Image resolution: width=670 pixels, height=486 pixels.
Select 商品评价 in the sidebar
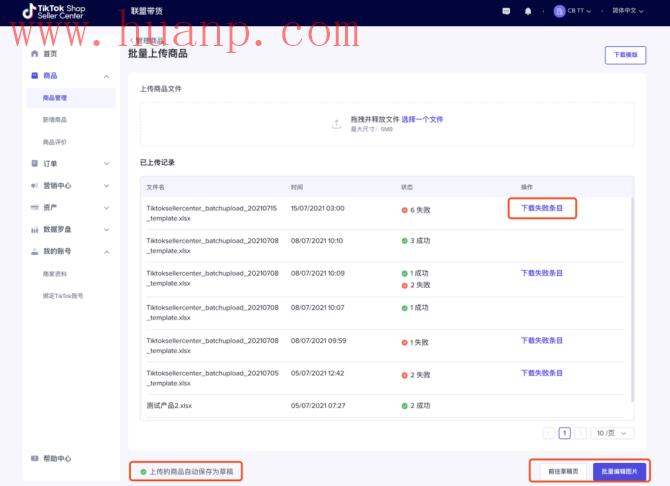point(55,142)
